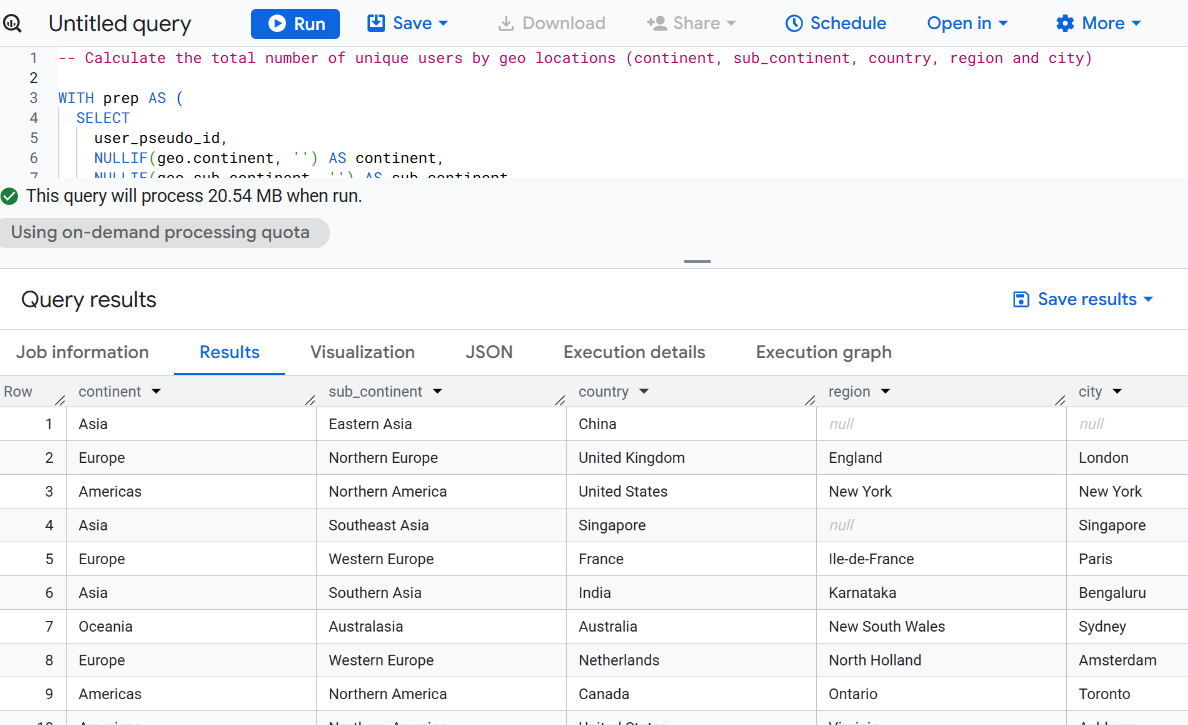Click the Schedule clock icon
The height and width of the screenshot is (725, 1188).
point(794,23)
